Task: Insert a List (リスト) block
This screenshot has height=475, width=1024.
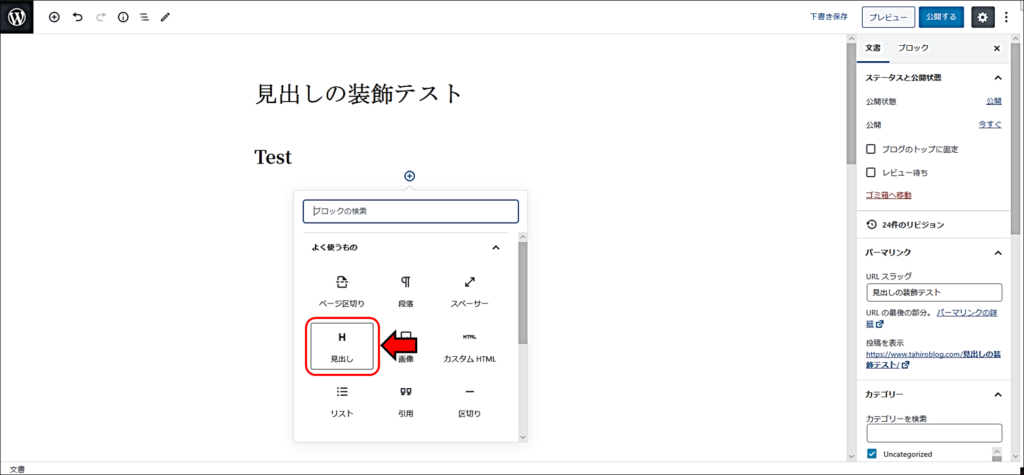Action: 342,401
